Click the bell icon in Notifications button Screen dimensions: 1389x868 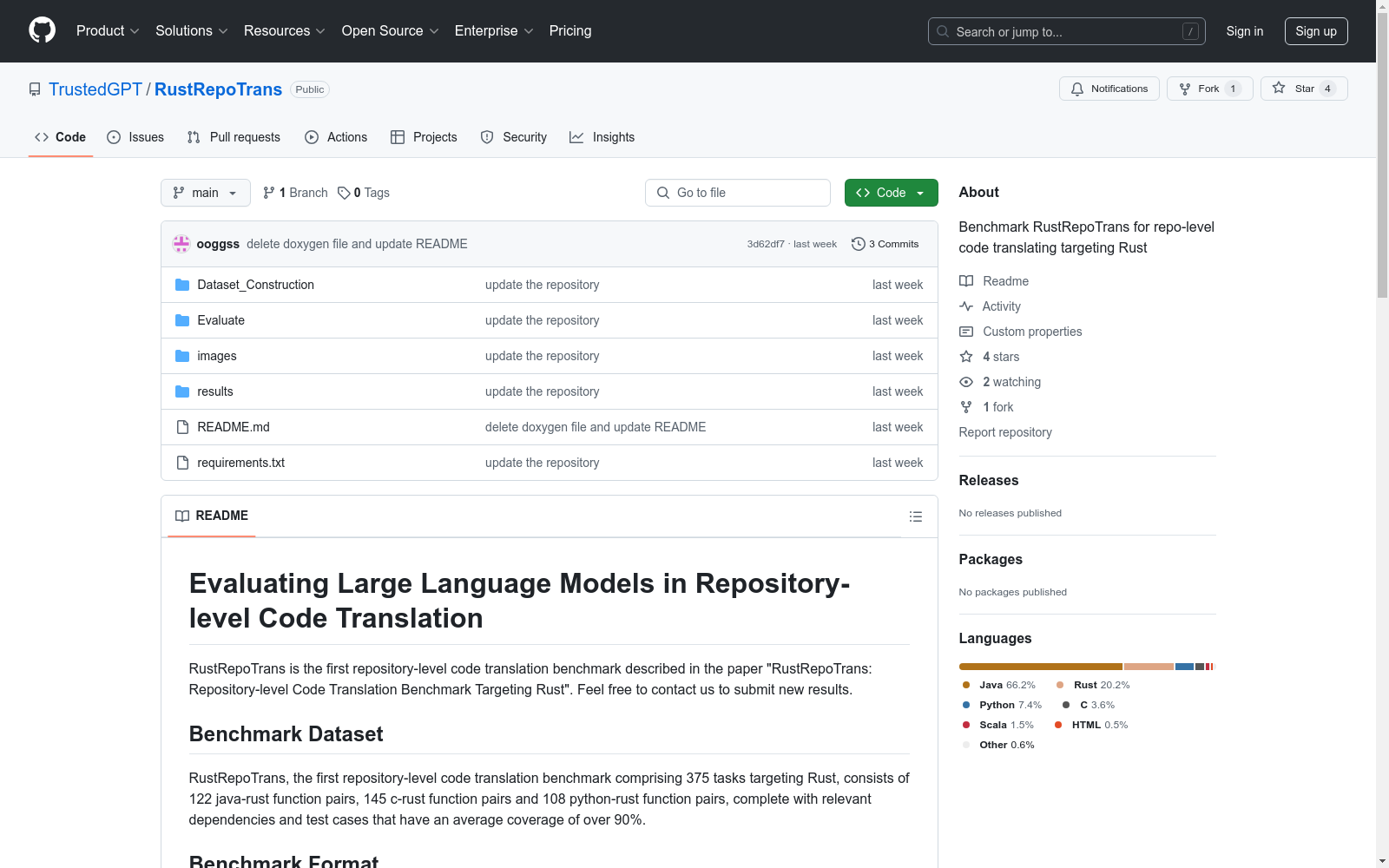coord(1077,89)
